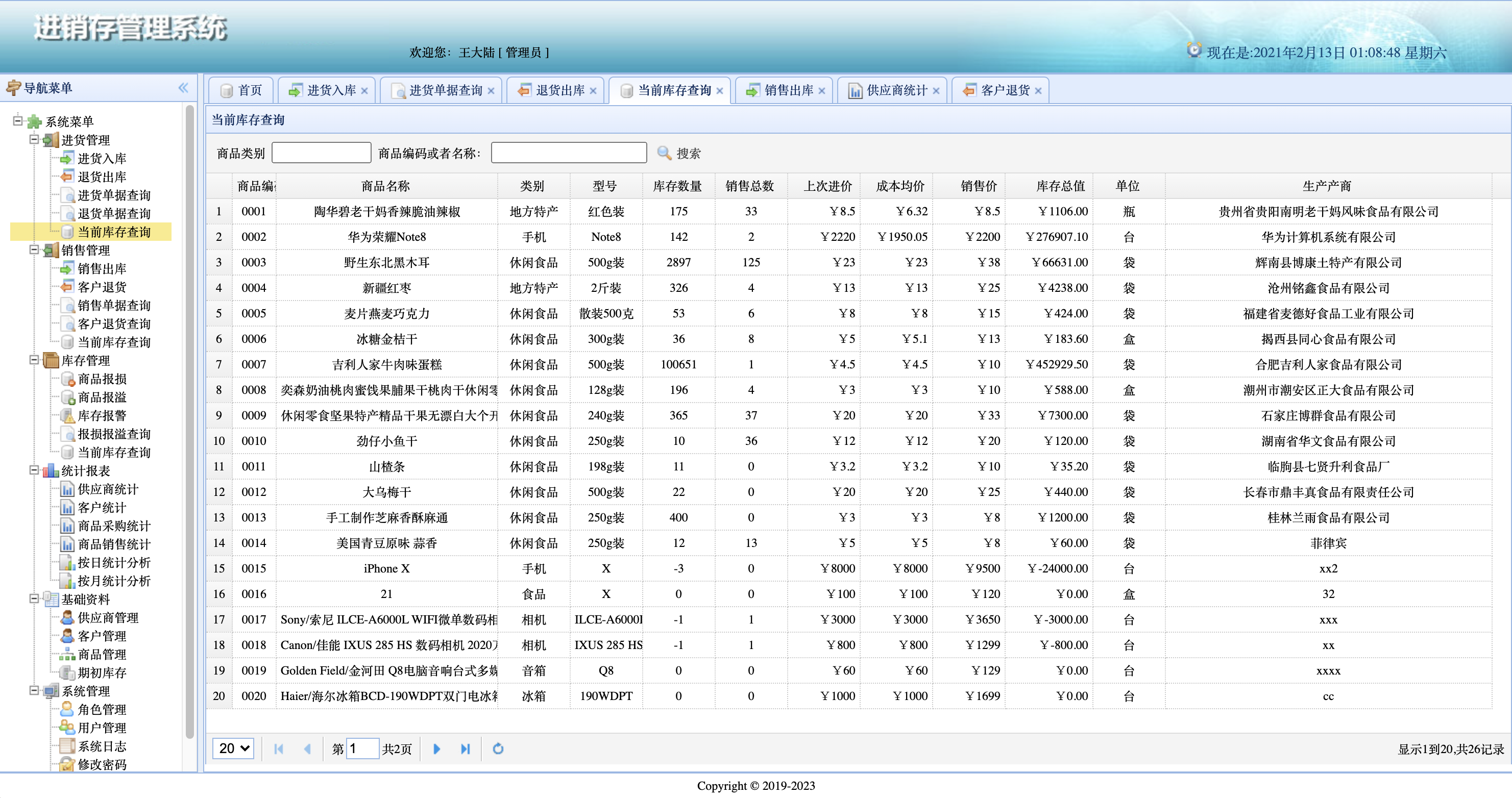1512x798 pixels.
Task: Open 退货单据查询 in the tree
Action: point(114,214)
